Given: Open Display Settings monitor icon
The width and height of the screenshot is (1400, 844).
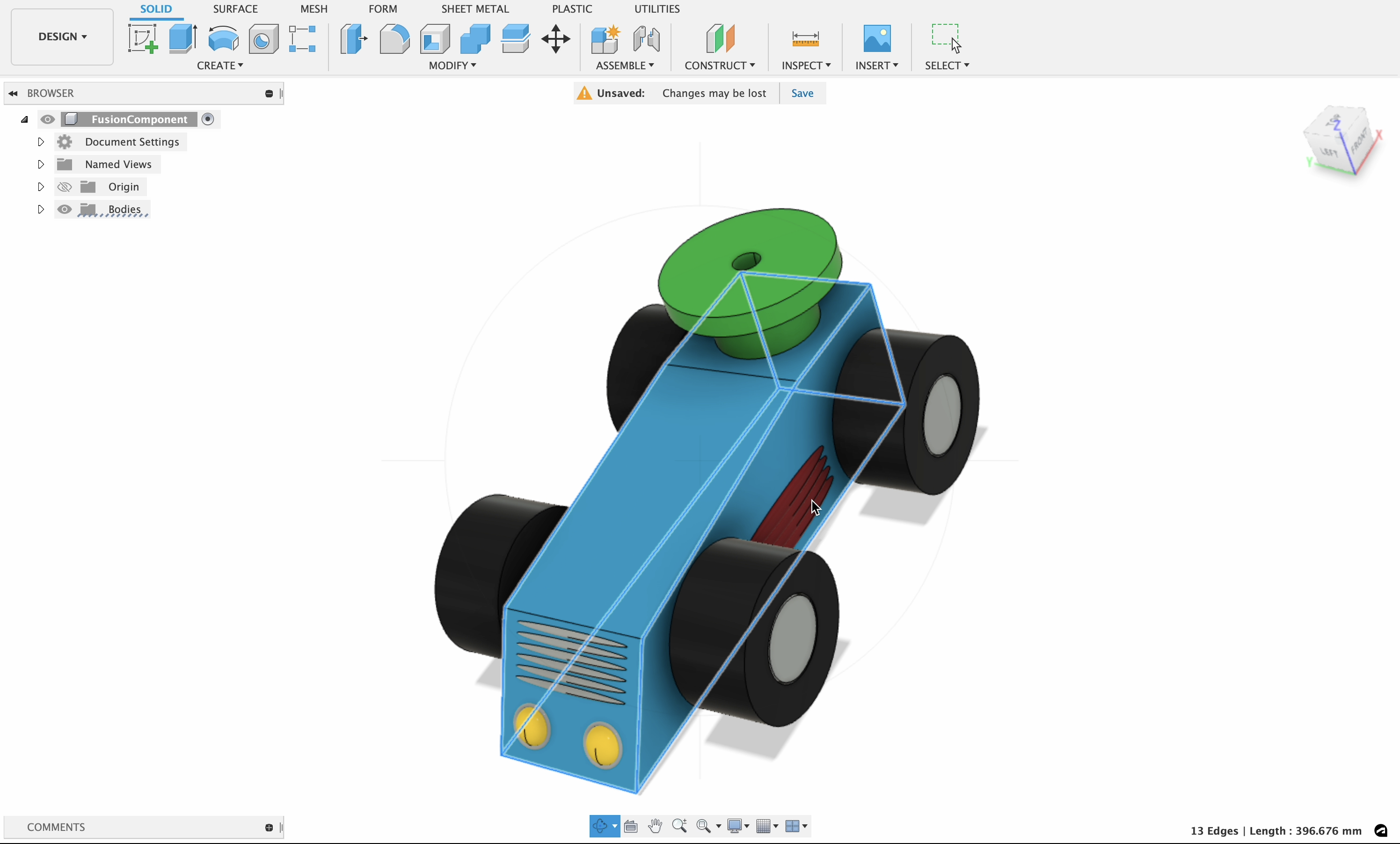Looking at the screenshot, I should coord(735,826).
